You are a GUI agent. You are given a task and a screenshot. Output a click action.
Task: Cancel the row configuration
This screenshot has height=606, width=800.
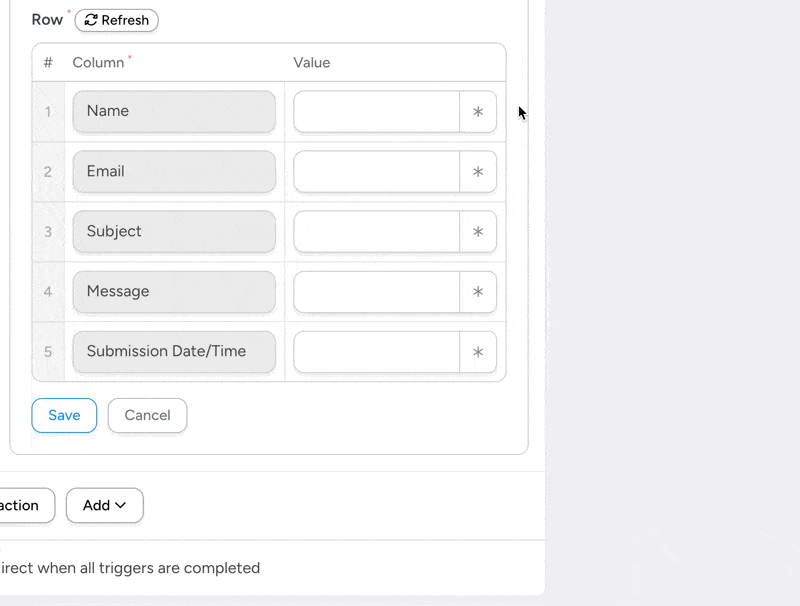(x=147, y=415)
